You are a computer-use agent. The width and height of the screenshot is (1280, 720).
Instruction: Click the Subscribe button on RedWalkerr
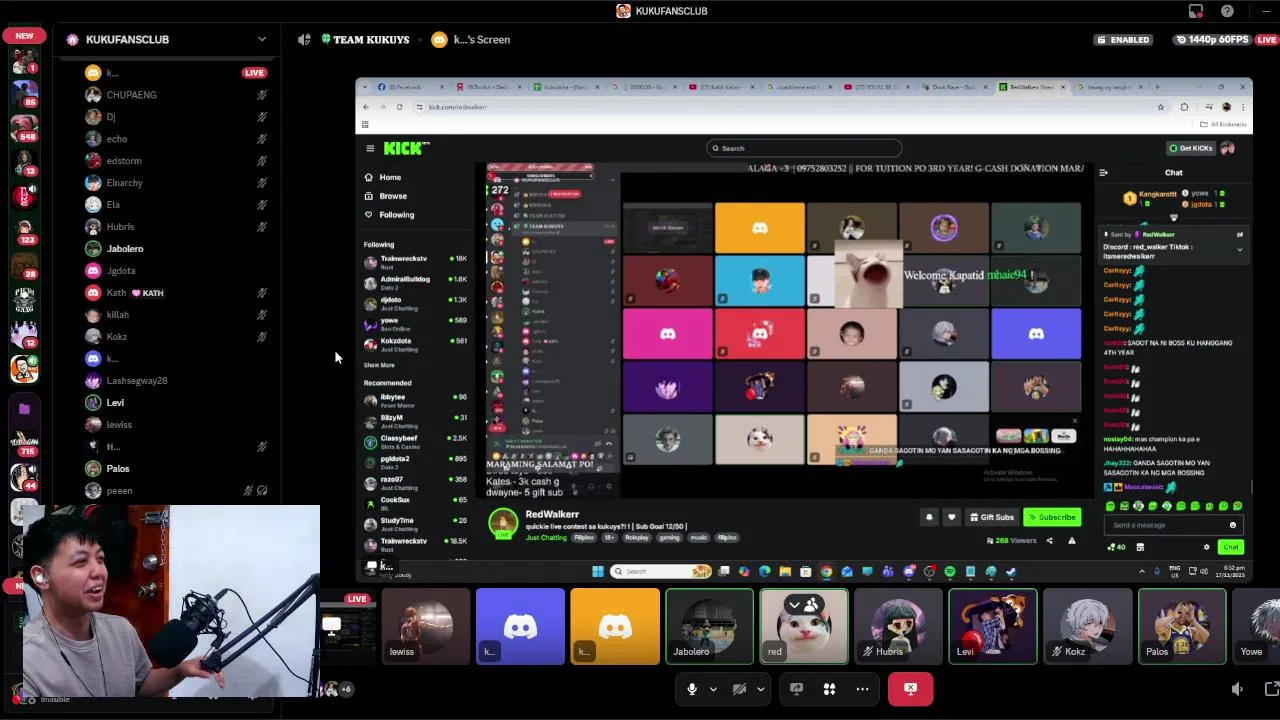coord(1052,517)
